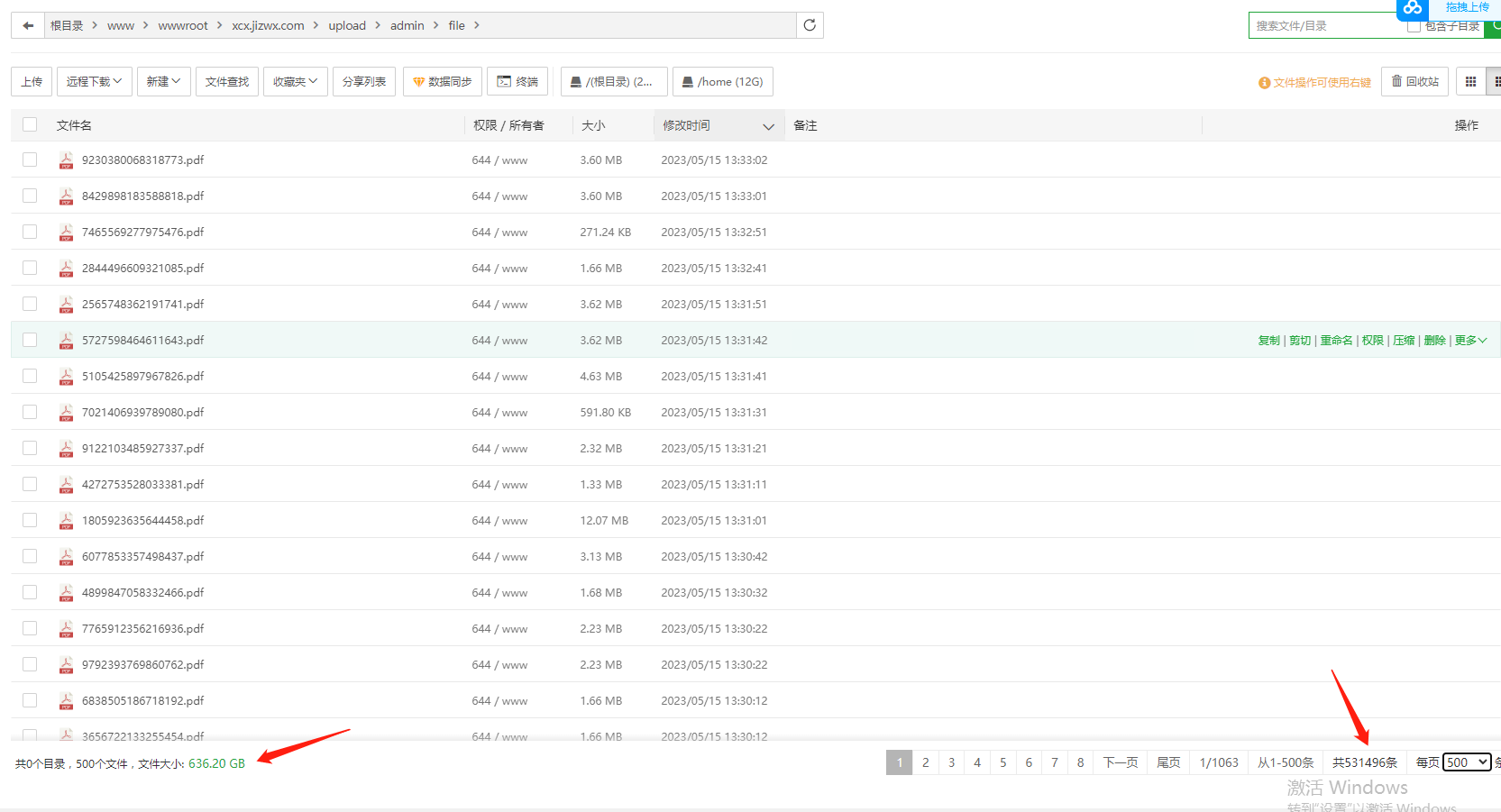Image resolution: width=1501 pixels, height=812 pixels.
Task: Open 分享列表 share list
Action: point(364,81)
